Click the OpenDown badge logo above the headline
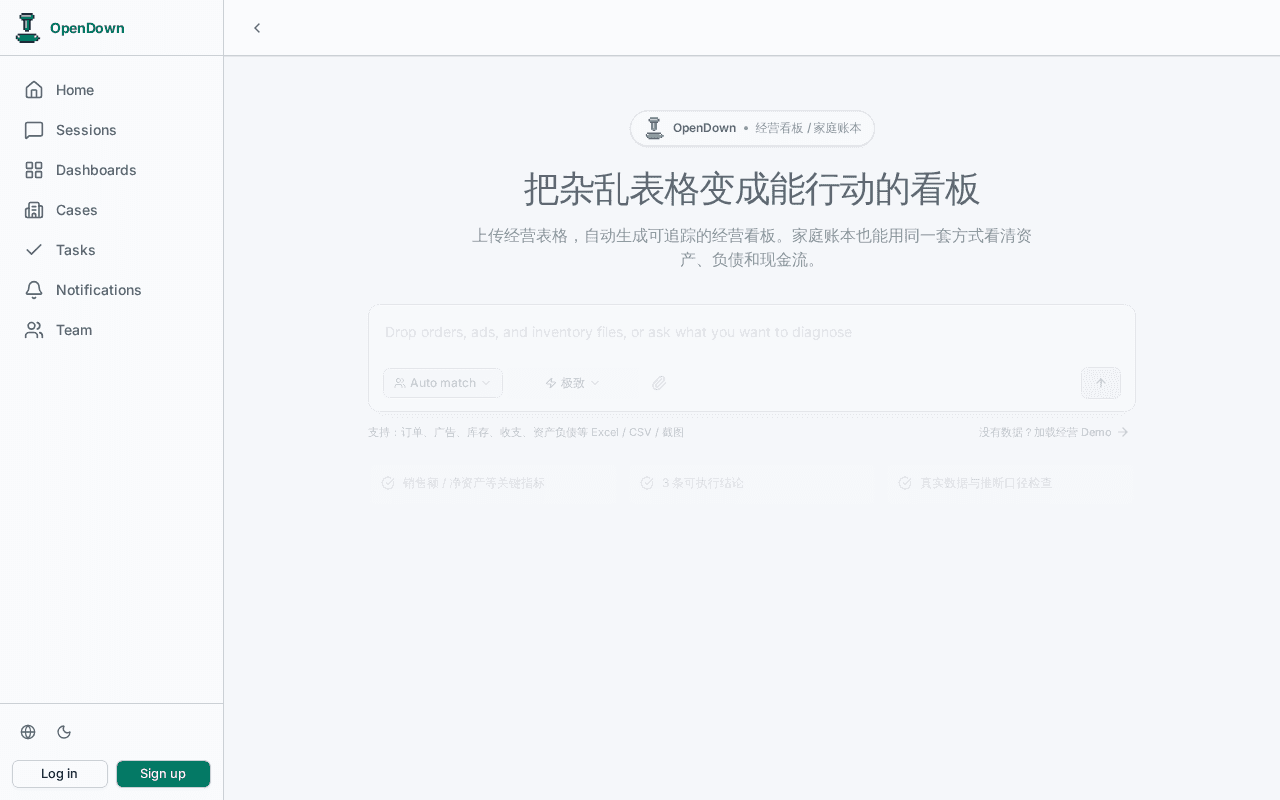 pos(654,128)
